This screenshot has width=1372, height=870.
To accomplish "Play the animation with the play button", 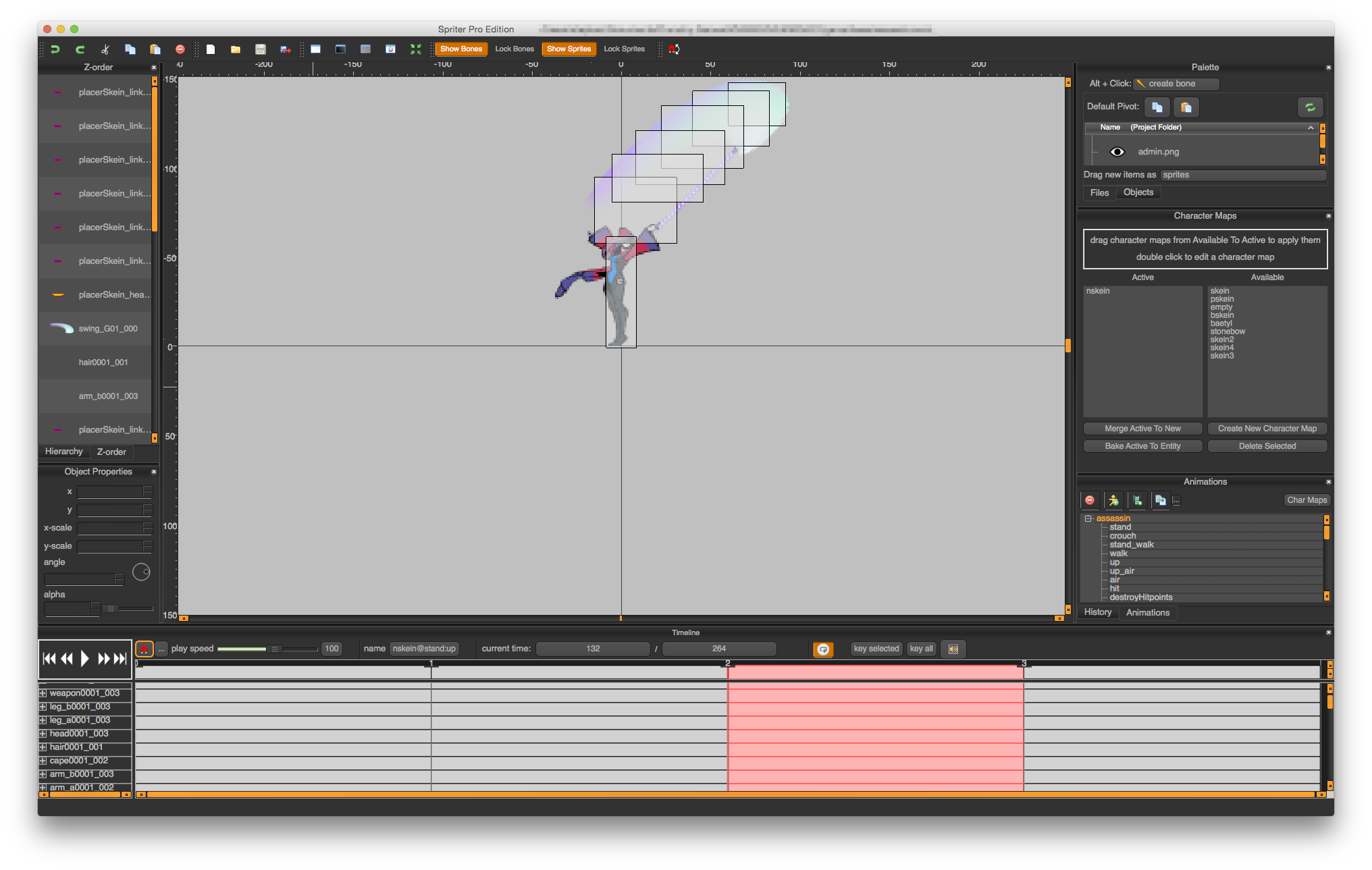I will click(84, 659).
